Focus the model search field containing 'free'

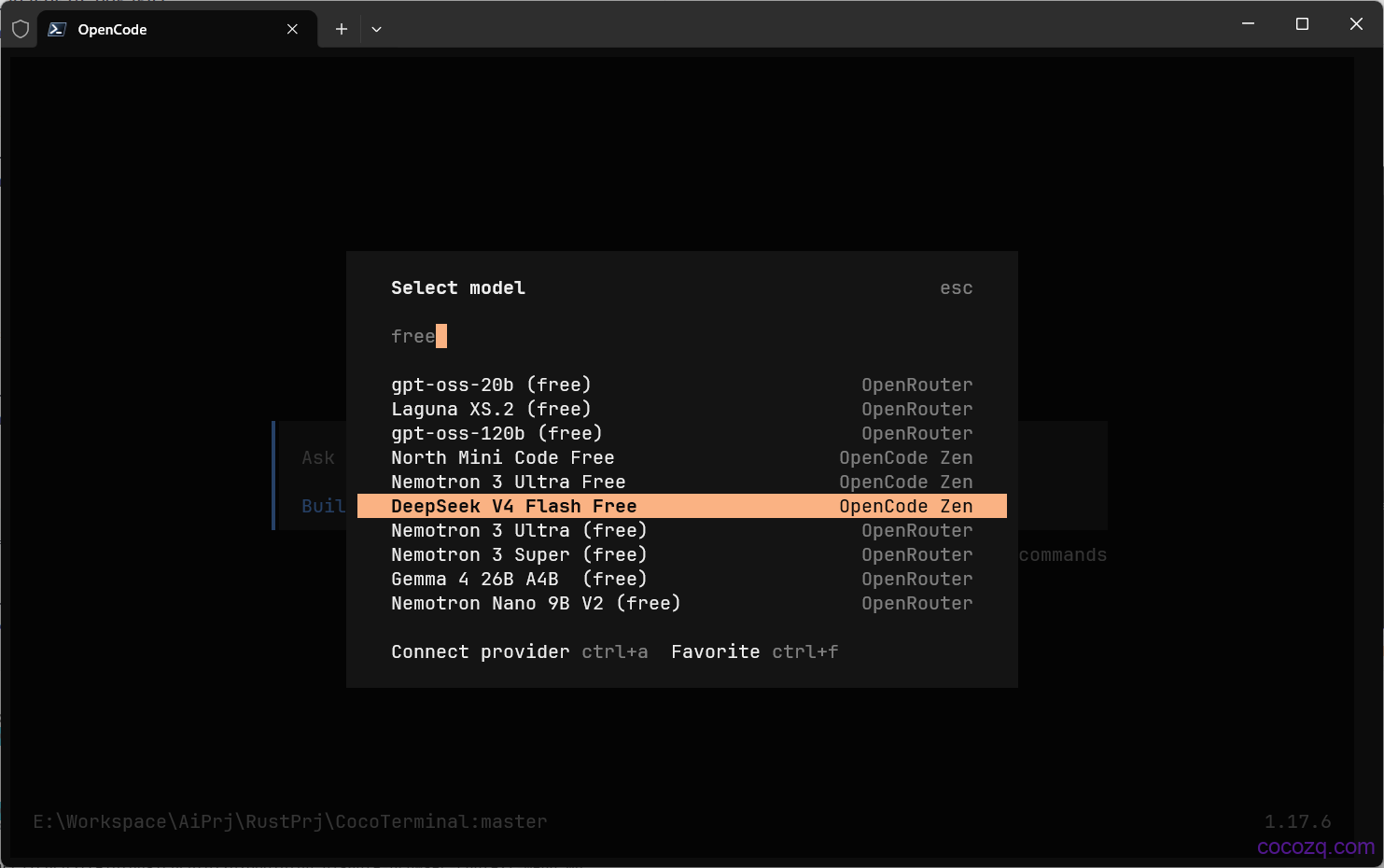(x=682, y=336)
